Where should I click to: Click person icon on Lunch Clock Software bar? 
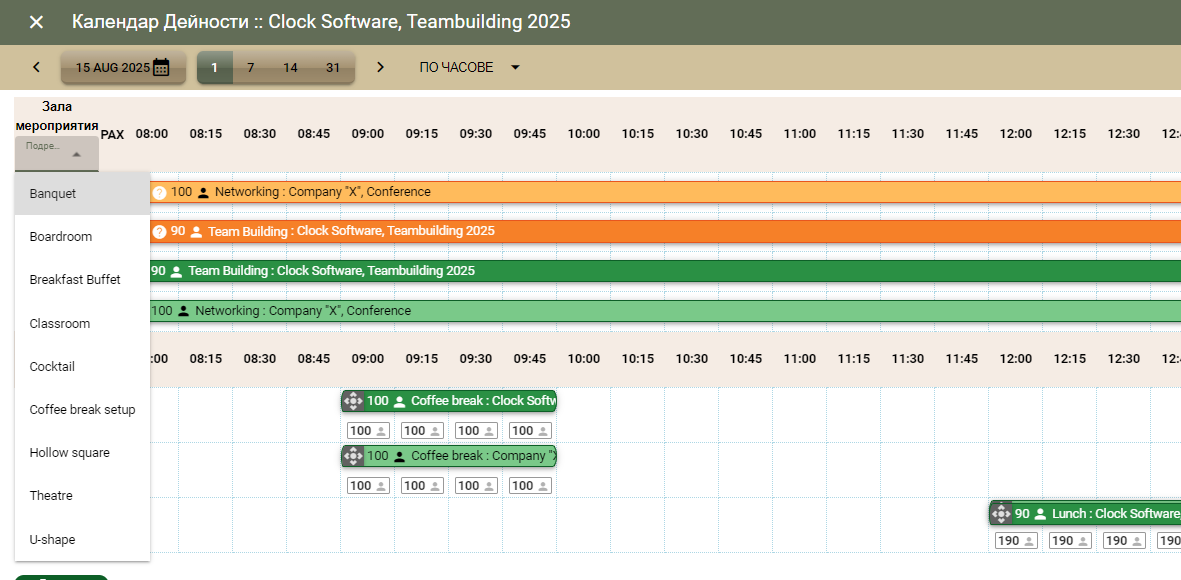tap(1040, 514)
